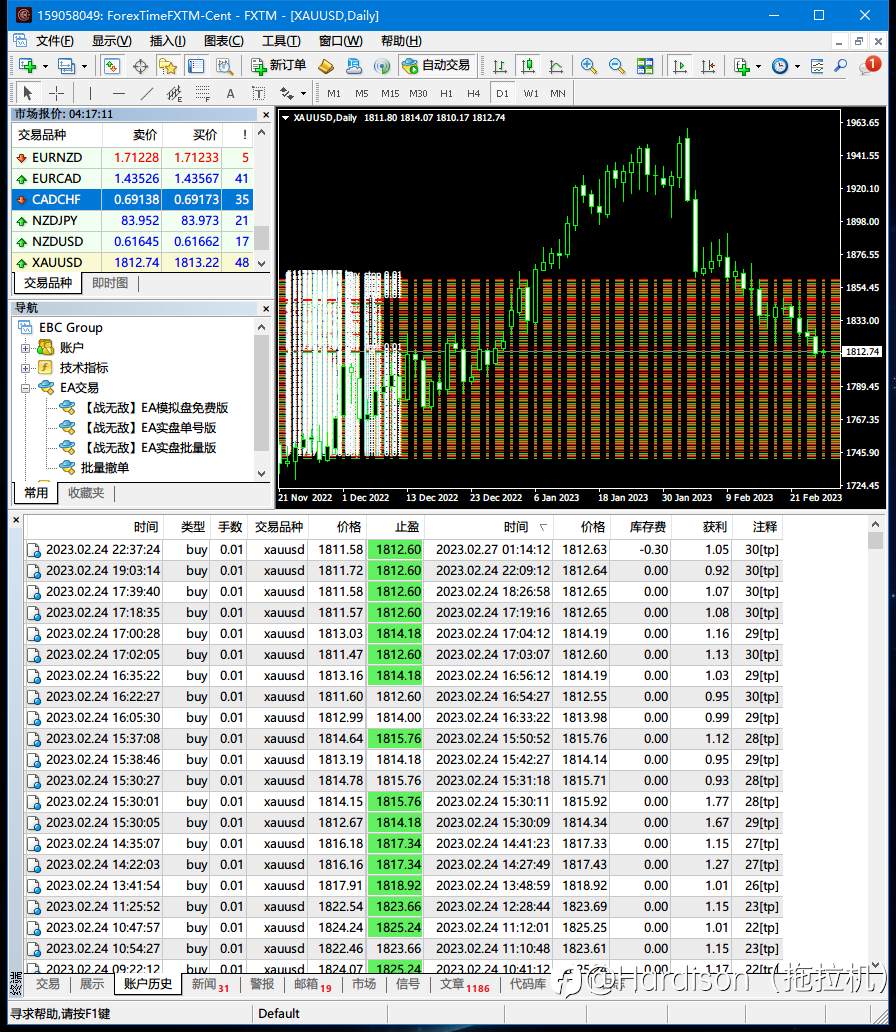The image size is (896, 1032).
Task: Switch chart to candlestick display
Action: pos(527,66)
